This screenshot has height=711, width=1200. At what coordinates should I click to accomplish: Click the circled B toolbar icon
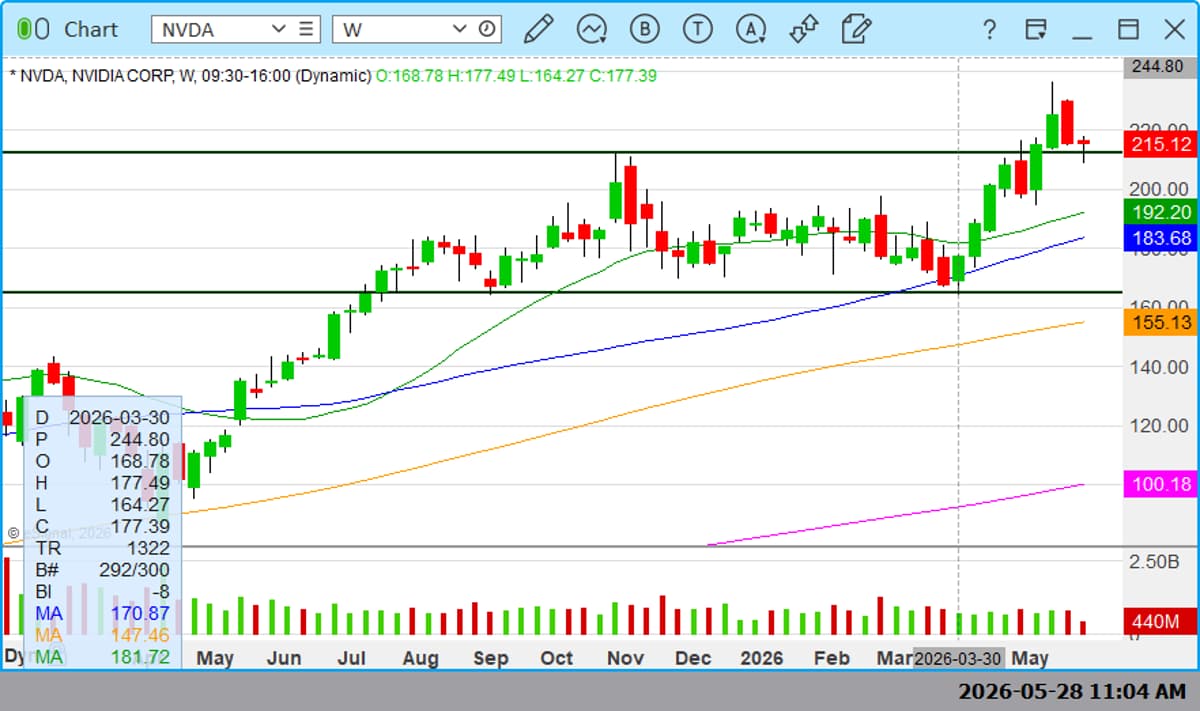[644, 29]
